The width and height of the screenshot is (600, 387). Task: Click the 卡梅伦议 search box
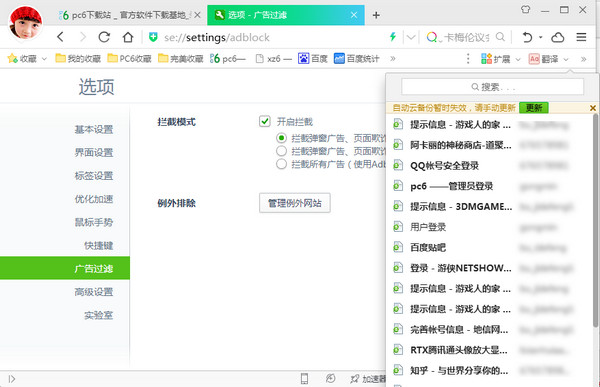(x=466, y=37)
